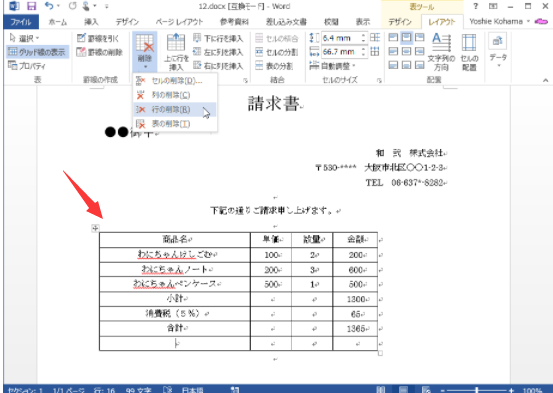Viewport: 553px width, 393px height.
Task: Click the zoom slider in status bar
Action: click(x=476, y=390)
